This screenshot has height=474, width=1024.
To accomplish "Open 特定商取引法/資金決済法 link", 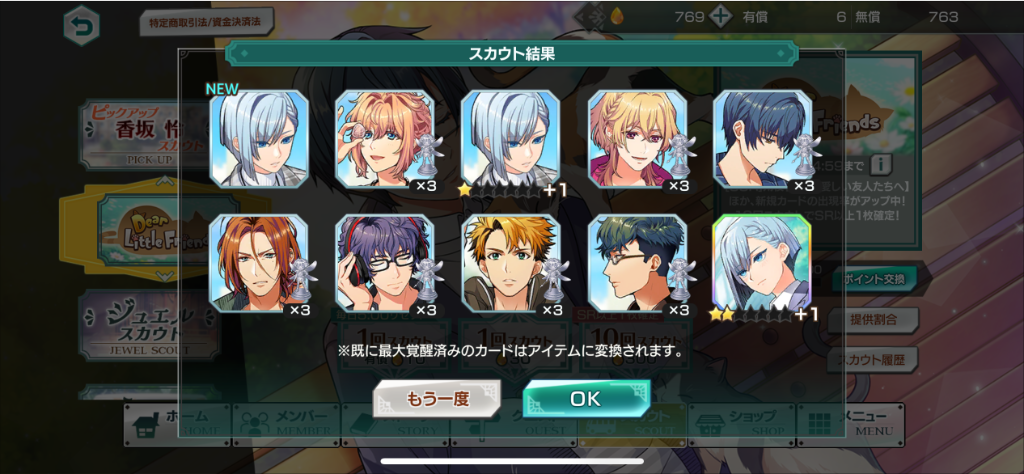I will [x=206, y=22].
